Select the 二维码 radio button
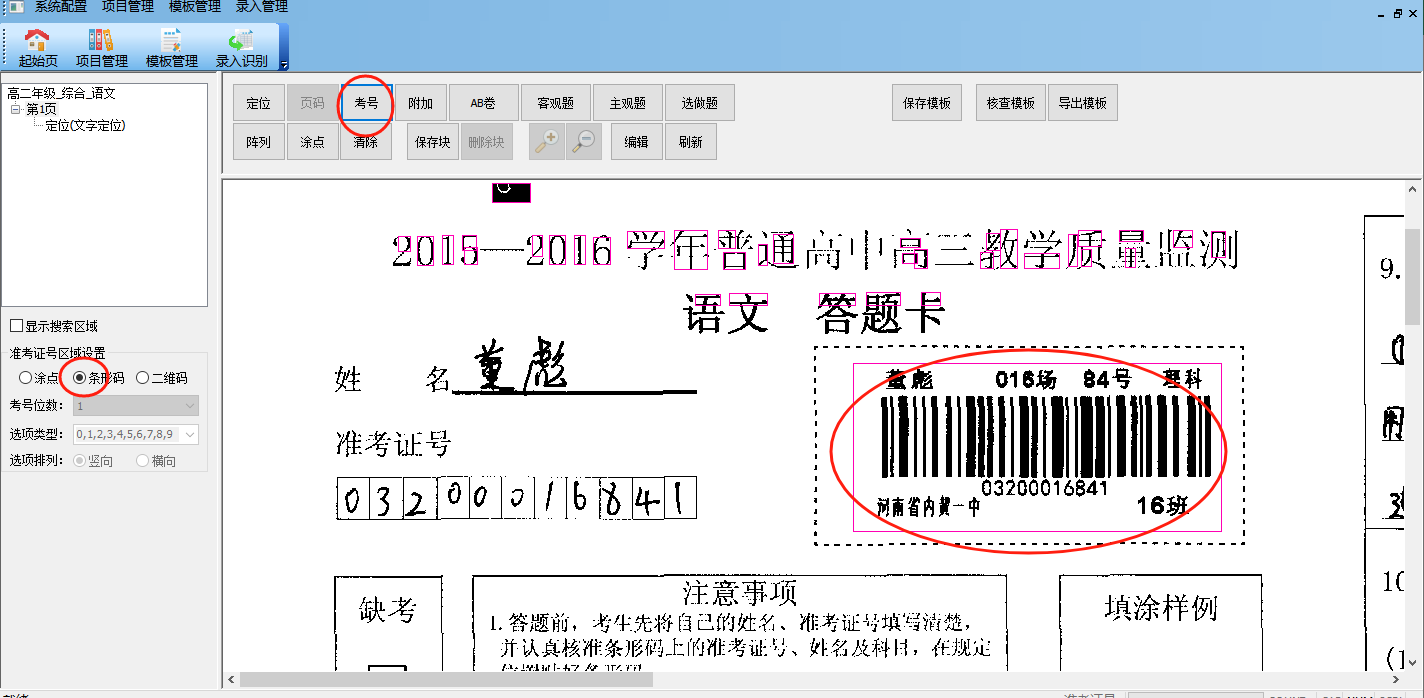This screenshot has width=1424, height=698. click(x=142, y=378)
